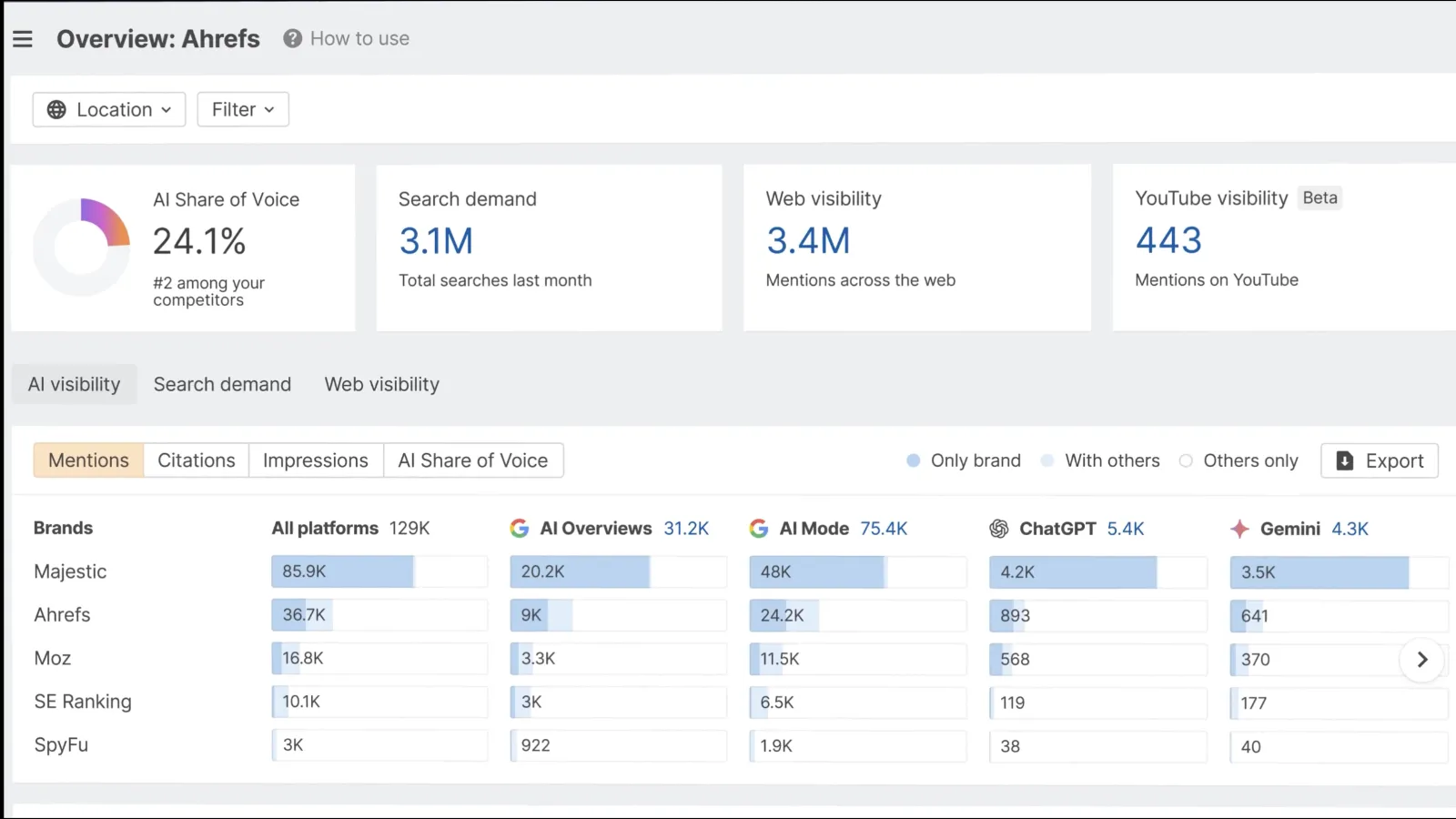1456x819 pixels.
Task: Select the AI Share of Voice metric tab
Action: tap(473, 460)
